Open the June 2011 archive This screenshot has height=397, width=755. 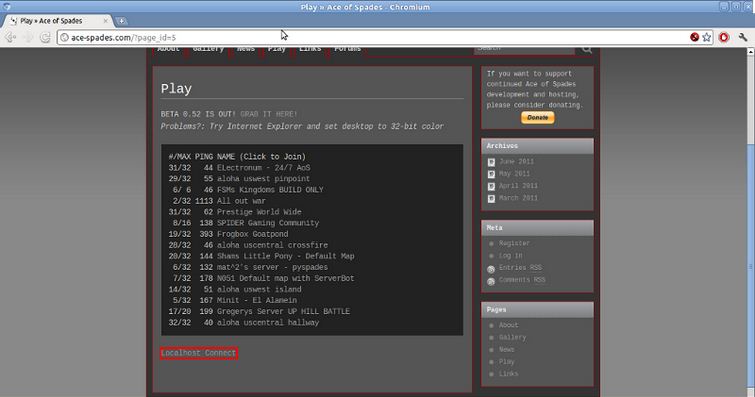[x=516, y=162]
